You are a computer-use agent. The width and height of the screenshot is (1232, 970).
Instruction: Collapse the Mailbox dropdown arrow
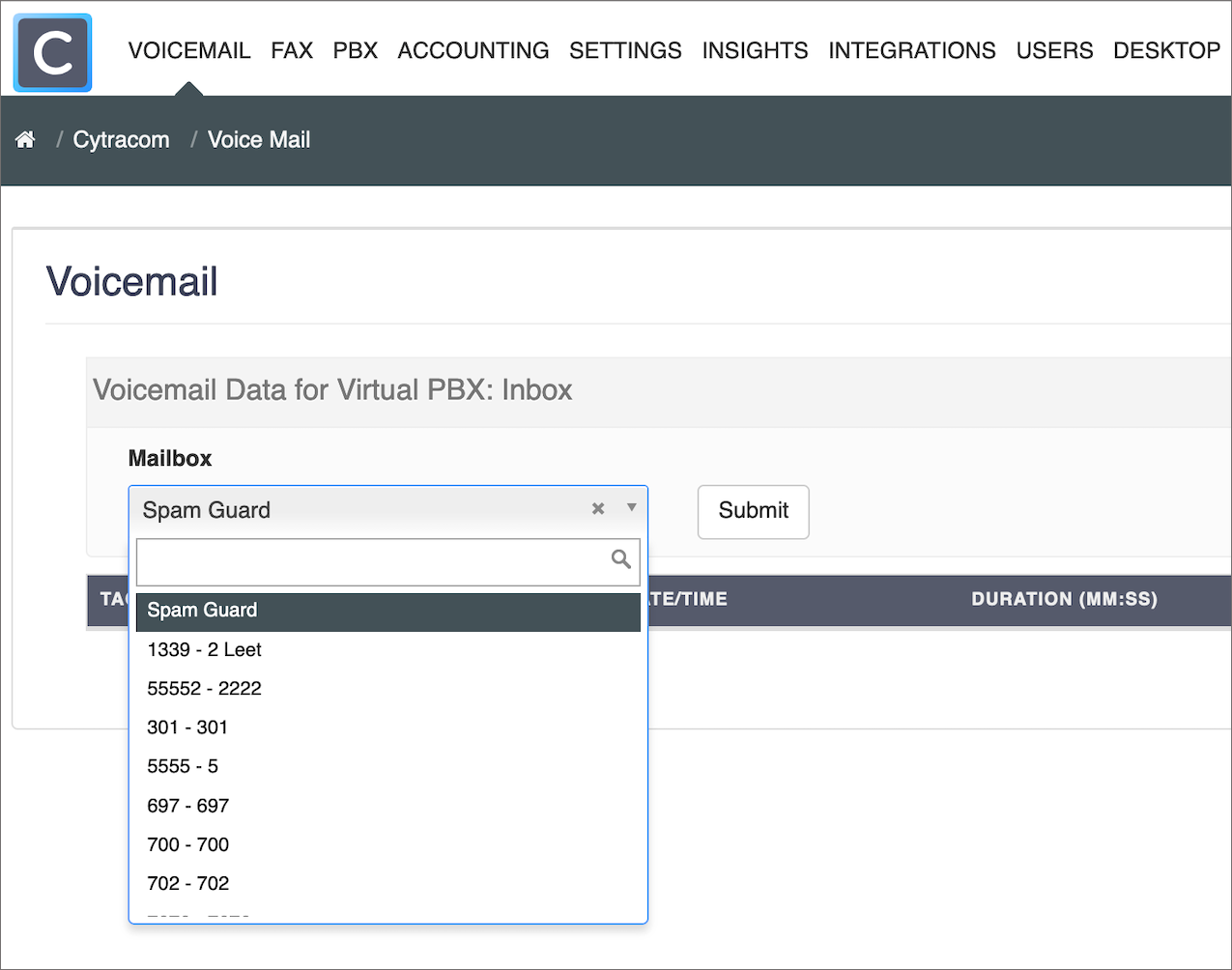pyautogui.click(x=631, y=508)
